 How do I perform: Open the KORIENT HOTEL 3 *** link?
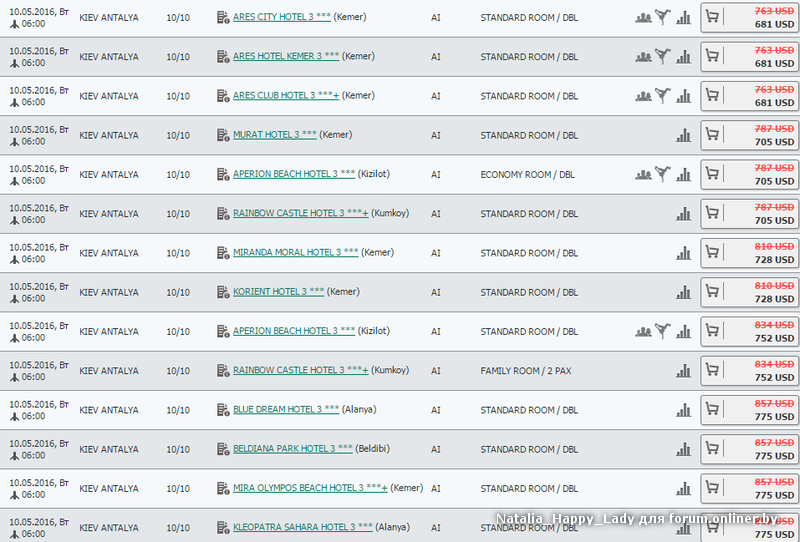pyautogui.click(x=279, y=292)
